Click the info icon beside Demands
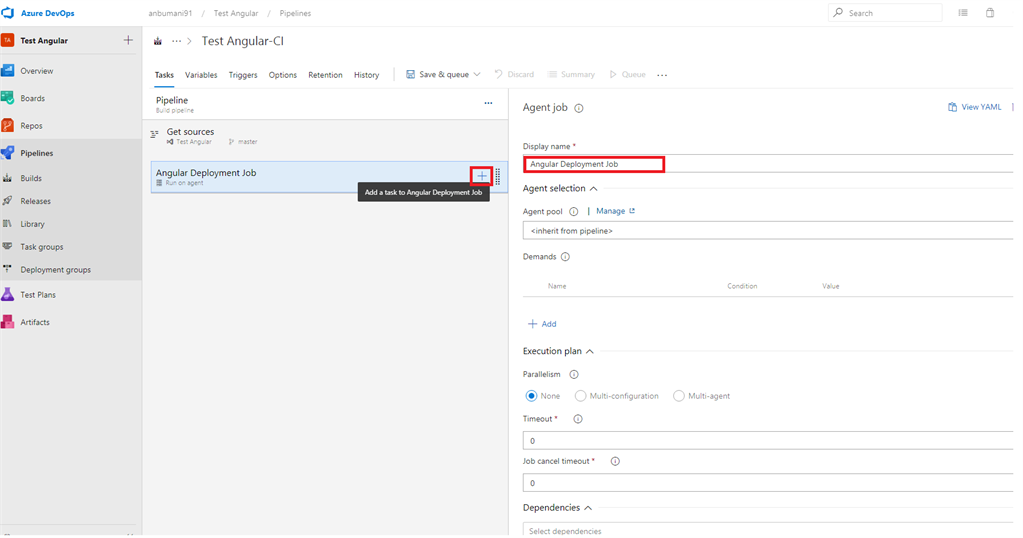 [x=565, y=257]
